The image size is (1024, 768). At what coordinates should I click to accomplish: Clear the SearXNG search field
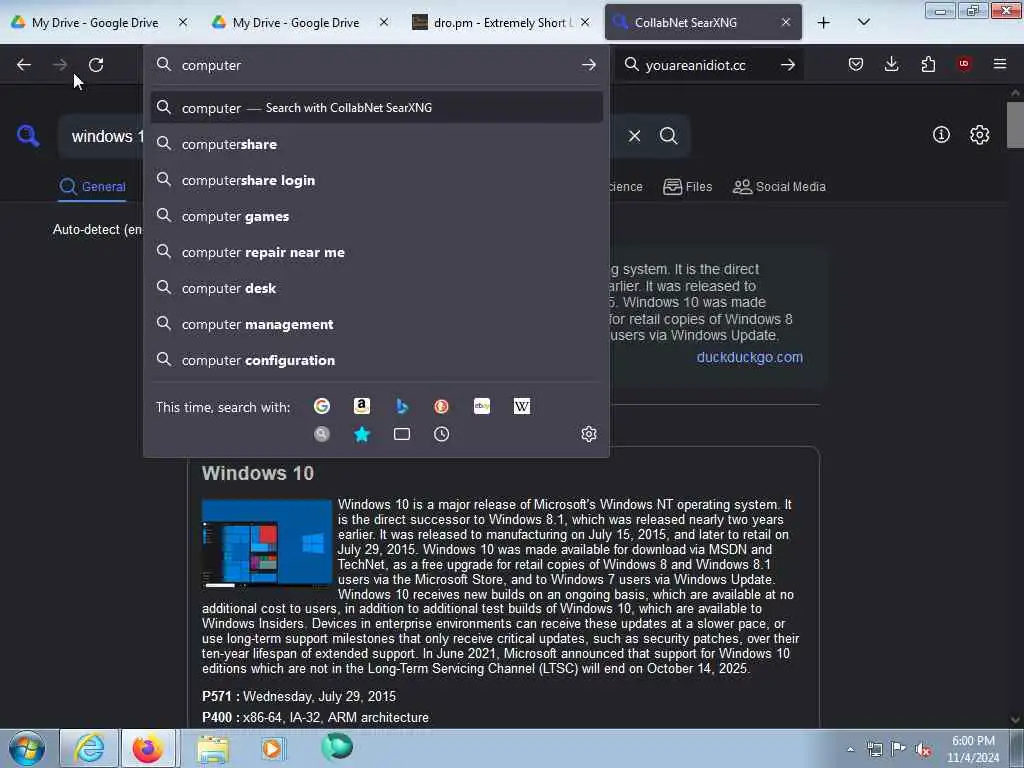click(634, 136)
